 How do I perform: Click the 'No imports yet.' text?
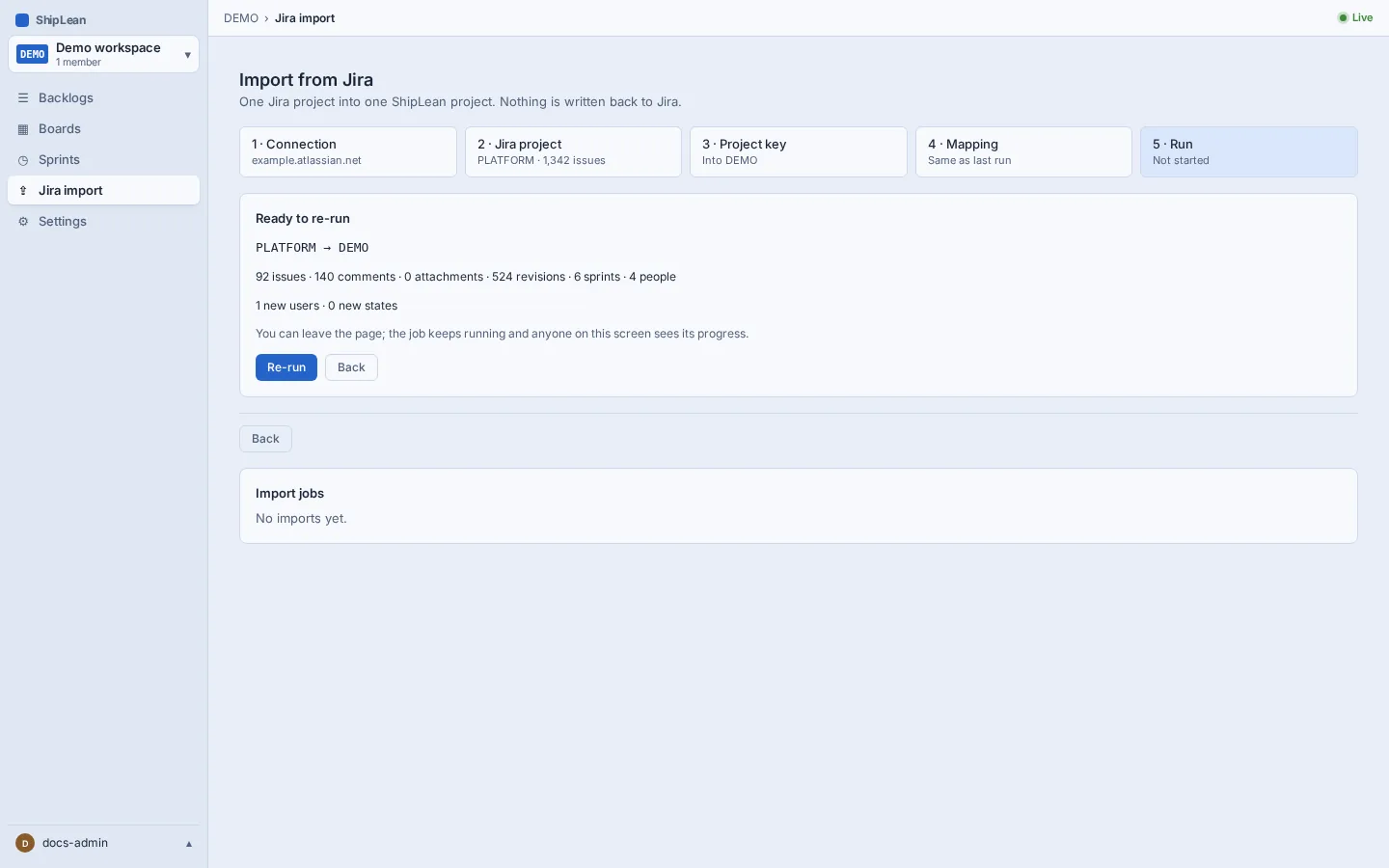[x=301, y=519]
